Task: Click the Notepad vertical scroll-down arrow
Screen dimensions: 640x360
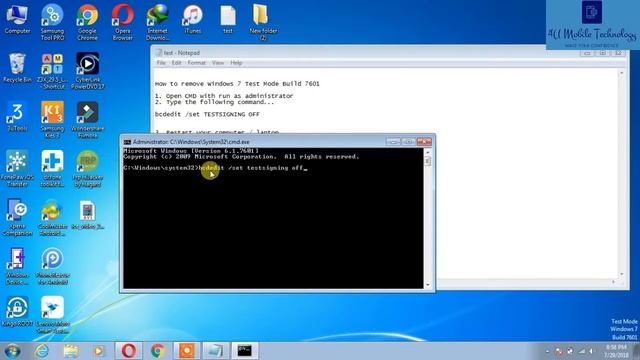Action: [622, 274]
